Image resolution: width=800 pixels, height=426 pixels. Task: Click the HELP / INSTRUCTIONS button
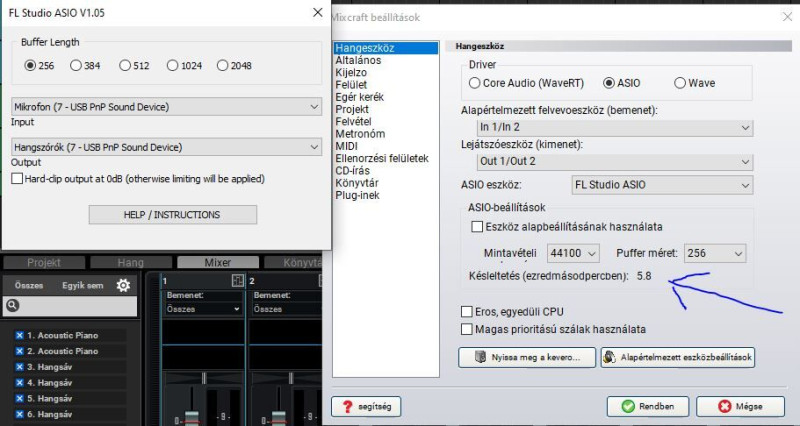point(172,214)
